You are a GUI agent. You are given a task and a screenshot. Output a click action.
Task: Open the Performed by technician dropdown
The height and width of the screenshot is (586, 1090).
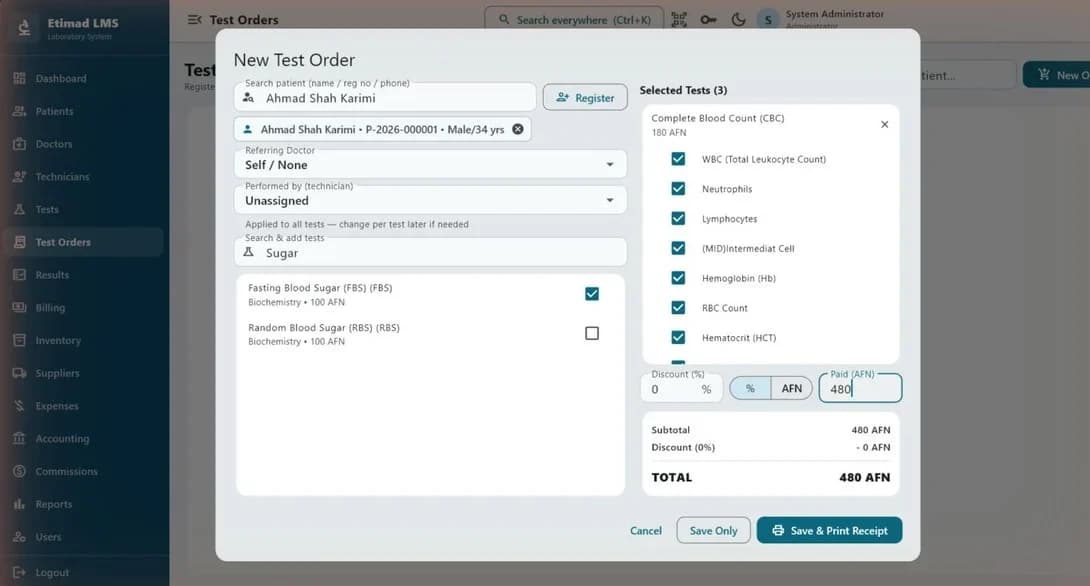tap(430, 200)
